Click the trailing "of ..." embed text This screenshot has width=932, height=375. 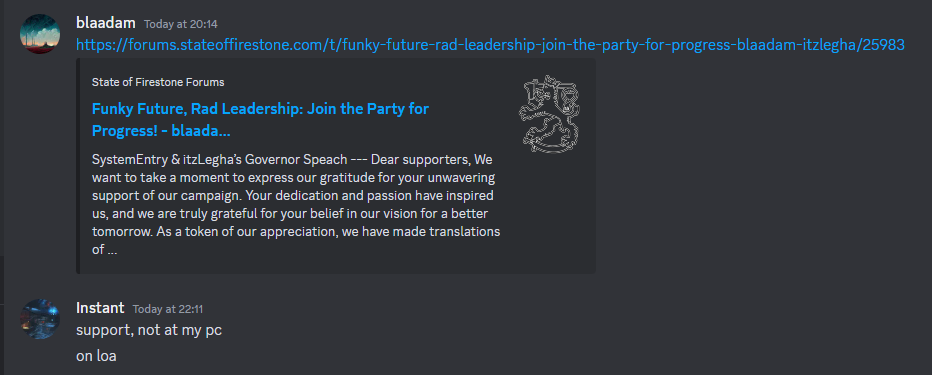tap(104, 250)
